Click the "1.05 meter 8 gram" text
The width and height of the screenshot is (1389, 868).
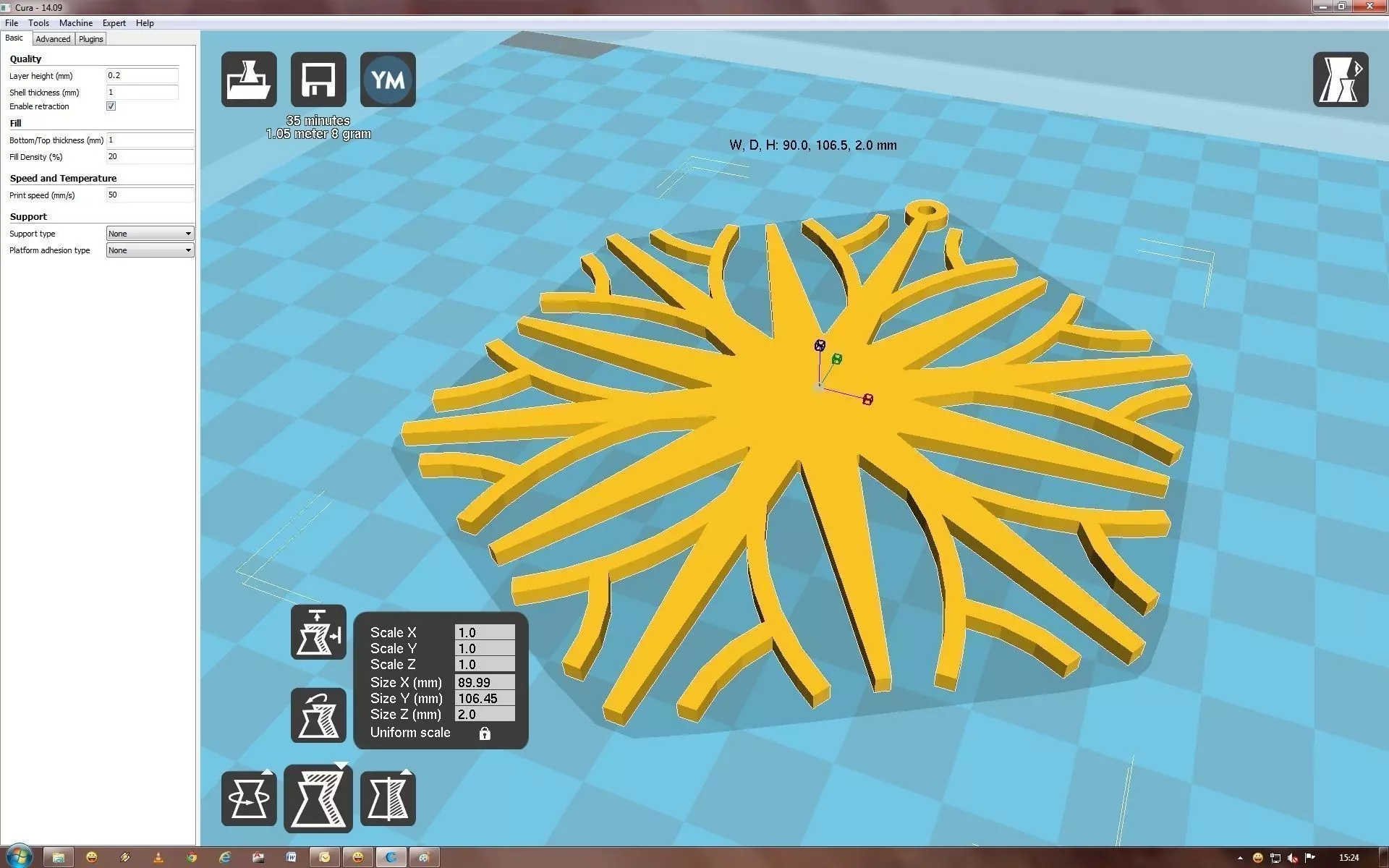[x=318, y=134]
